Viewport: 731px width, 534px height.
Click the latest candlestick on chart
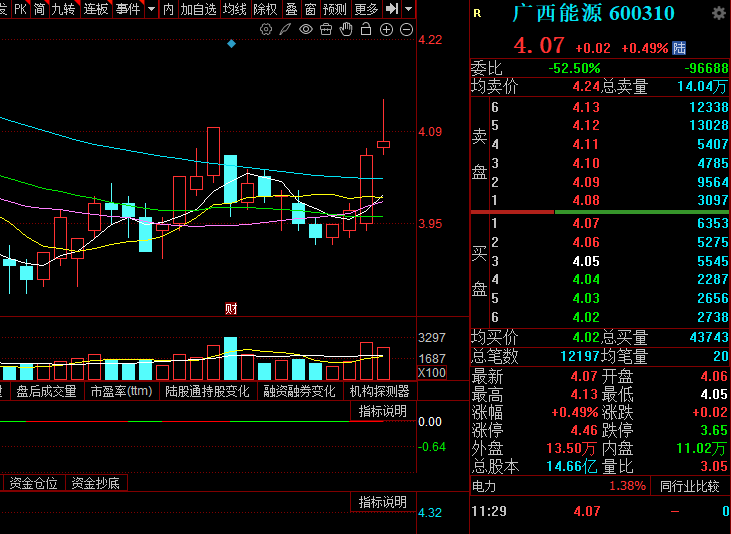383,144
